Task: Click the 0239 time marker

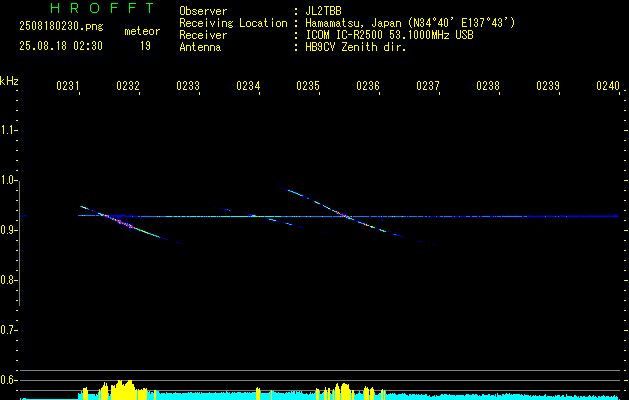Action: pyautogui.click(x=548, y=86)
